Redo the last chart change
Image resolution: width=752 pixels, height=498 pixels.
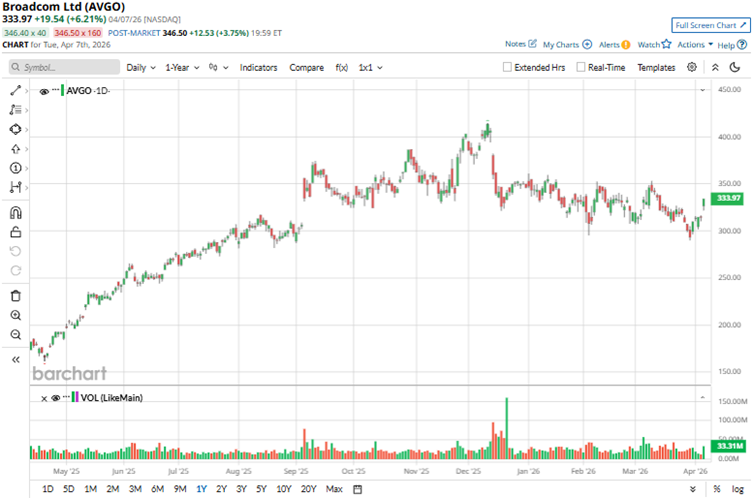click(x=15, y=271)
